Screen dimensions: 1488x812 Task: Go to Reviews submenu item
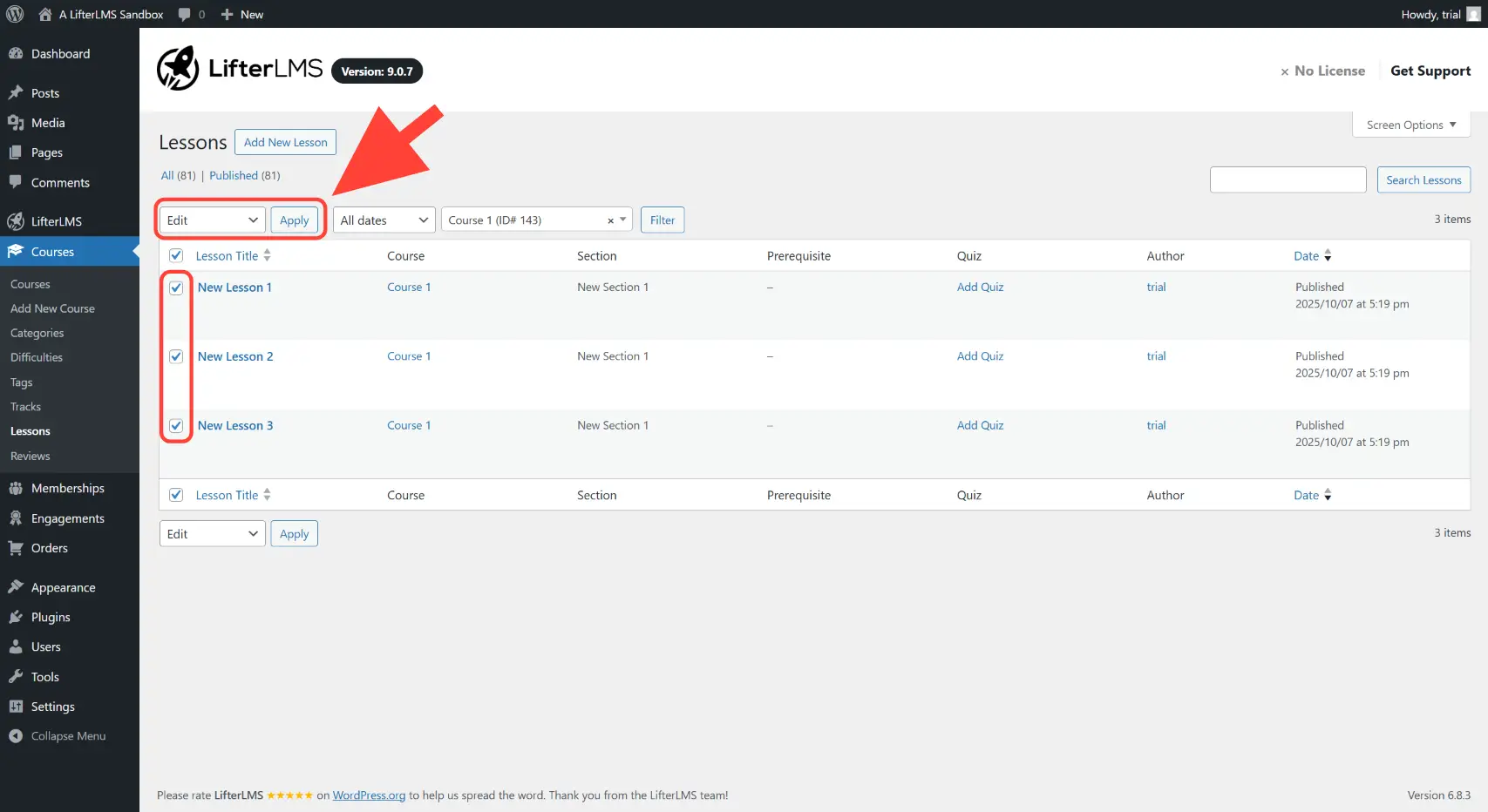point(31,456)
